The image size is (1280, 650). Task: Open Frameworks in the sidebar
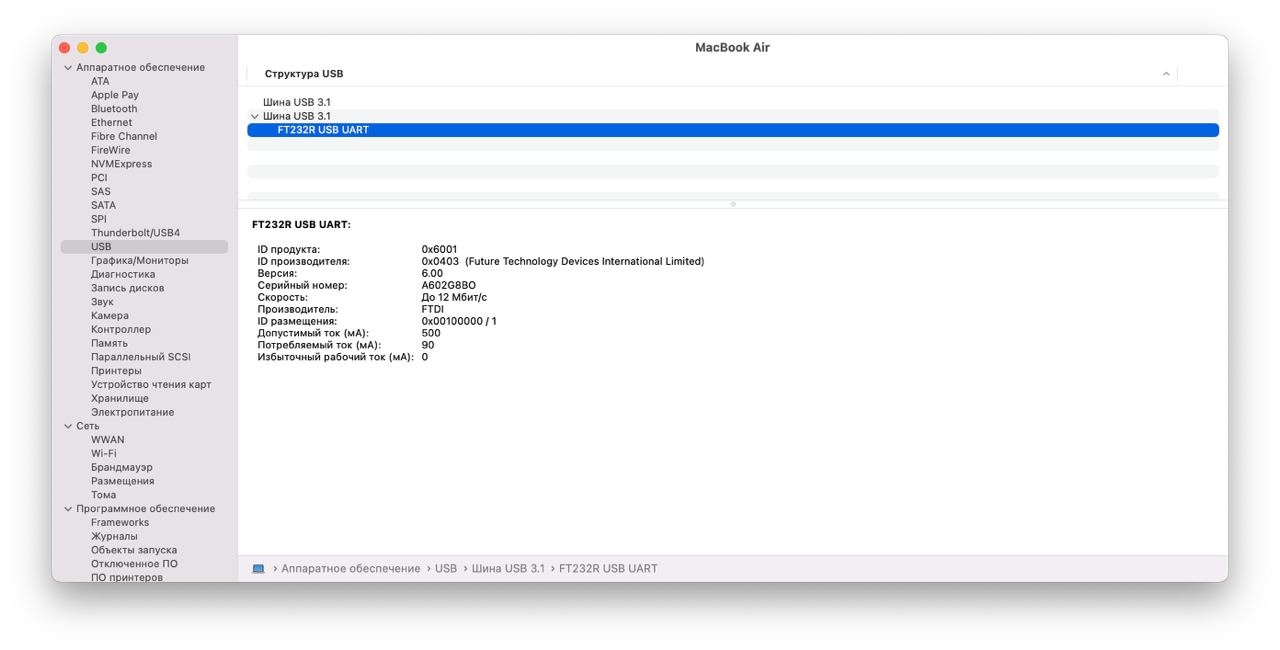[120, 523]
